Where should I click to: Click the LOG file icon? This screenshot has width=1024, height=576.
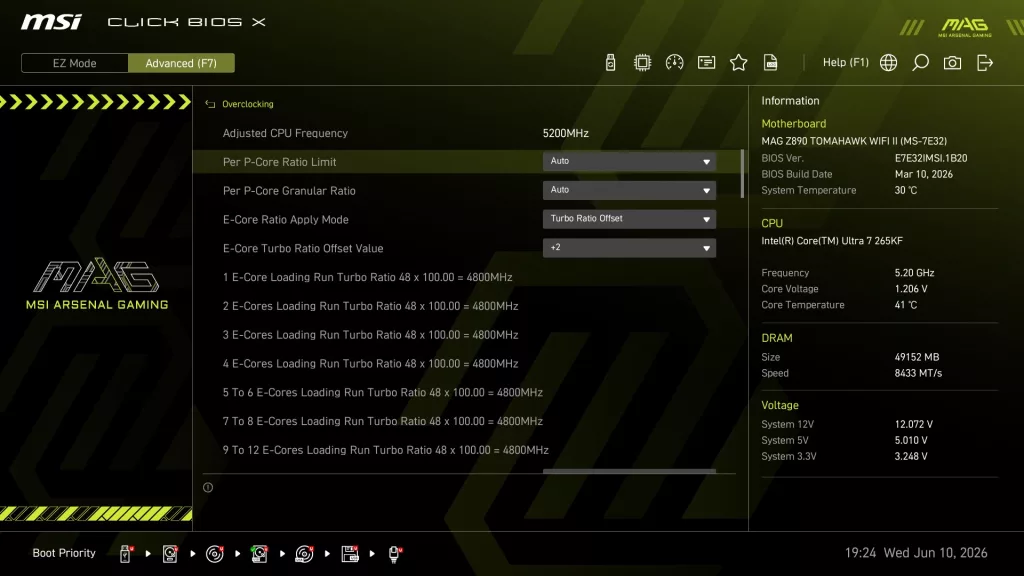[771, 63]
